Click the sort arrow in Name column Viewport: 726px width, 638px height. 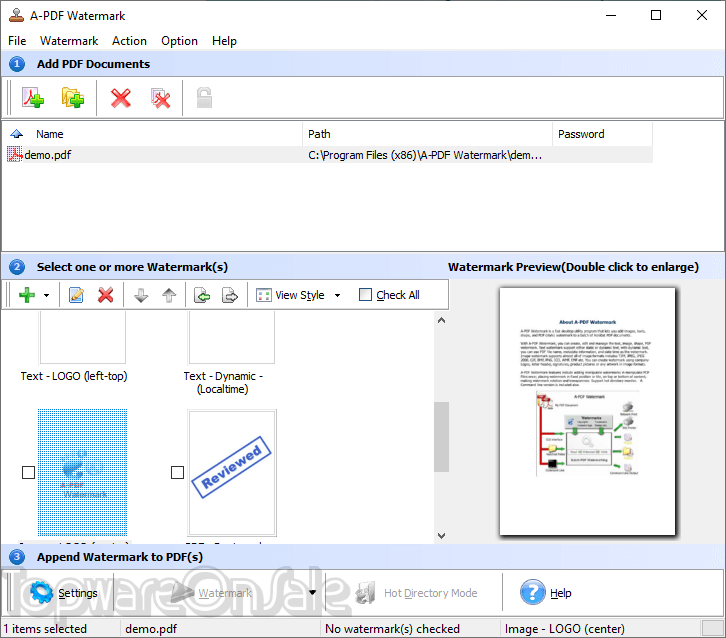click(x=17, y=134)
